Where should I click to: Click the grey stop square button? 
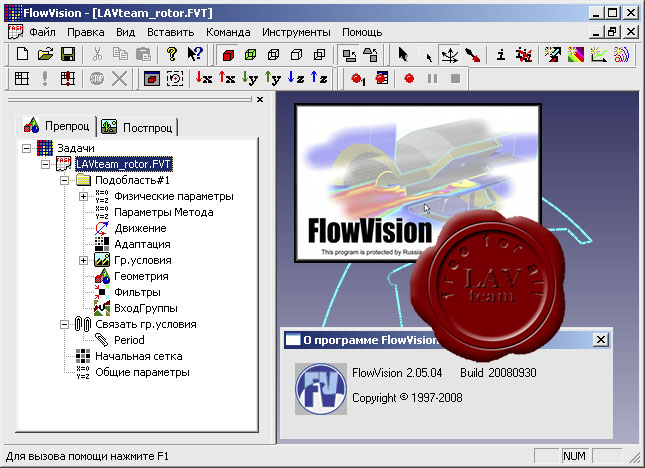[x=455, y=78]
